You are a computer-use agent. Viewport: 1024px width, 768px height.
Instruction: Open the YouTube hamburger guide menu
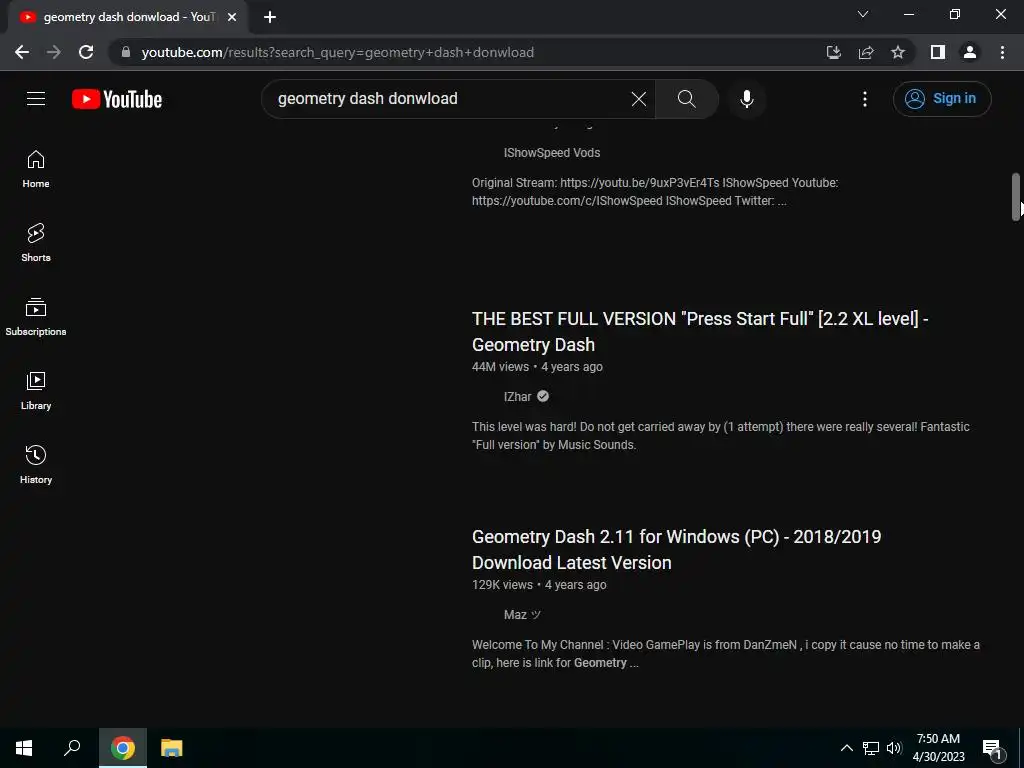pos(36,99)
